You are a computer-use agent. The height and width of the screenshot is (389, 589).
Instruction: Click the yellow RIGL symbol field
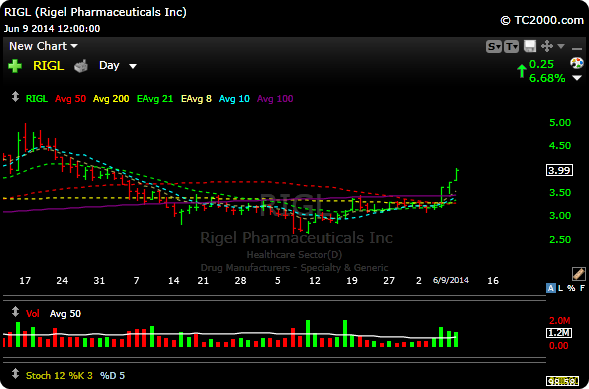[49, 66]
